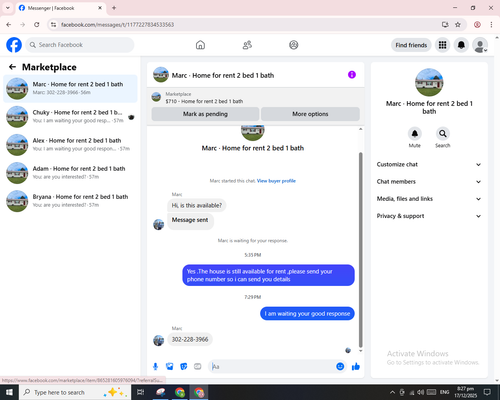Open the Windows Start button
The image size is (500, 400).
pos(9,392)
